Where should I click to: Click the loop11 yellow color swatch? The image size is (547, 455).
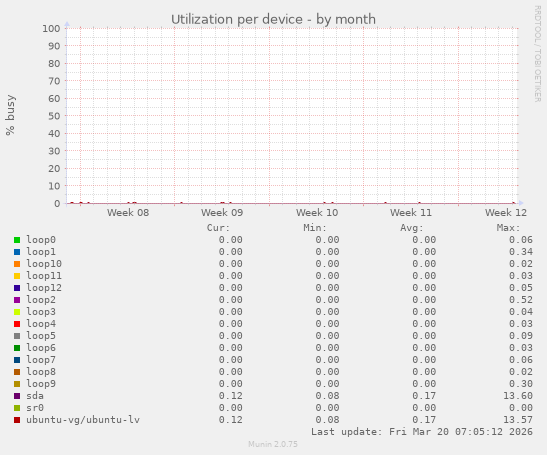[17, 276]
